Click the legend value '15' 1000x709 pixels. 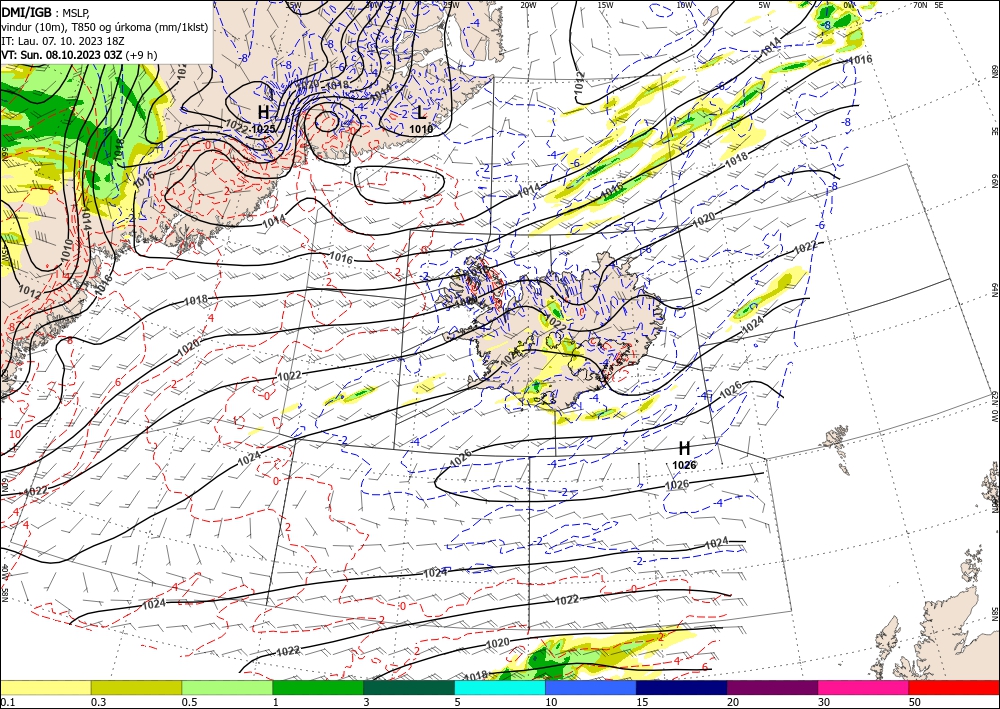tap(642, 702)
